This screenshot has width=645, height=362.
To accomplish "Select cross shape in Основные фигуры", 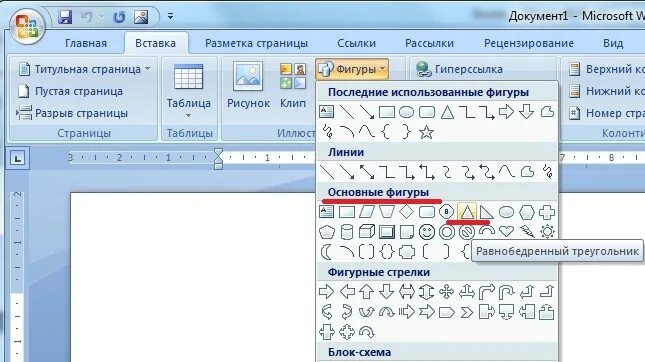I will coord(547,212).
